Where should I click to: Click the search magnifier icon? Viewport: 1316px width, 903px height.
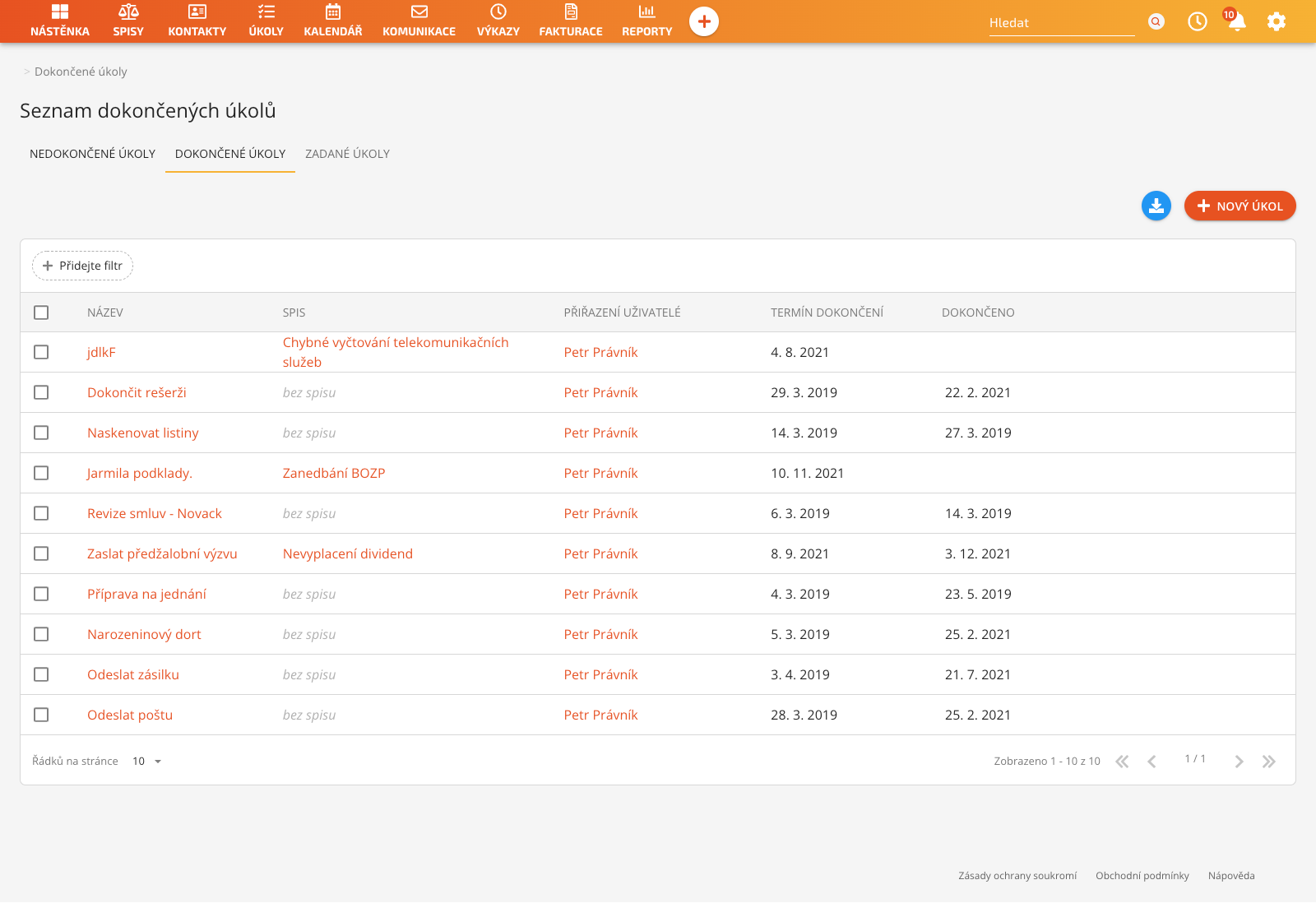pyautogui.click(x=1156, y=21)
